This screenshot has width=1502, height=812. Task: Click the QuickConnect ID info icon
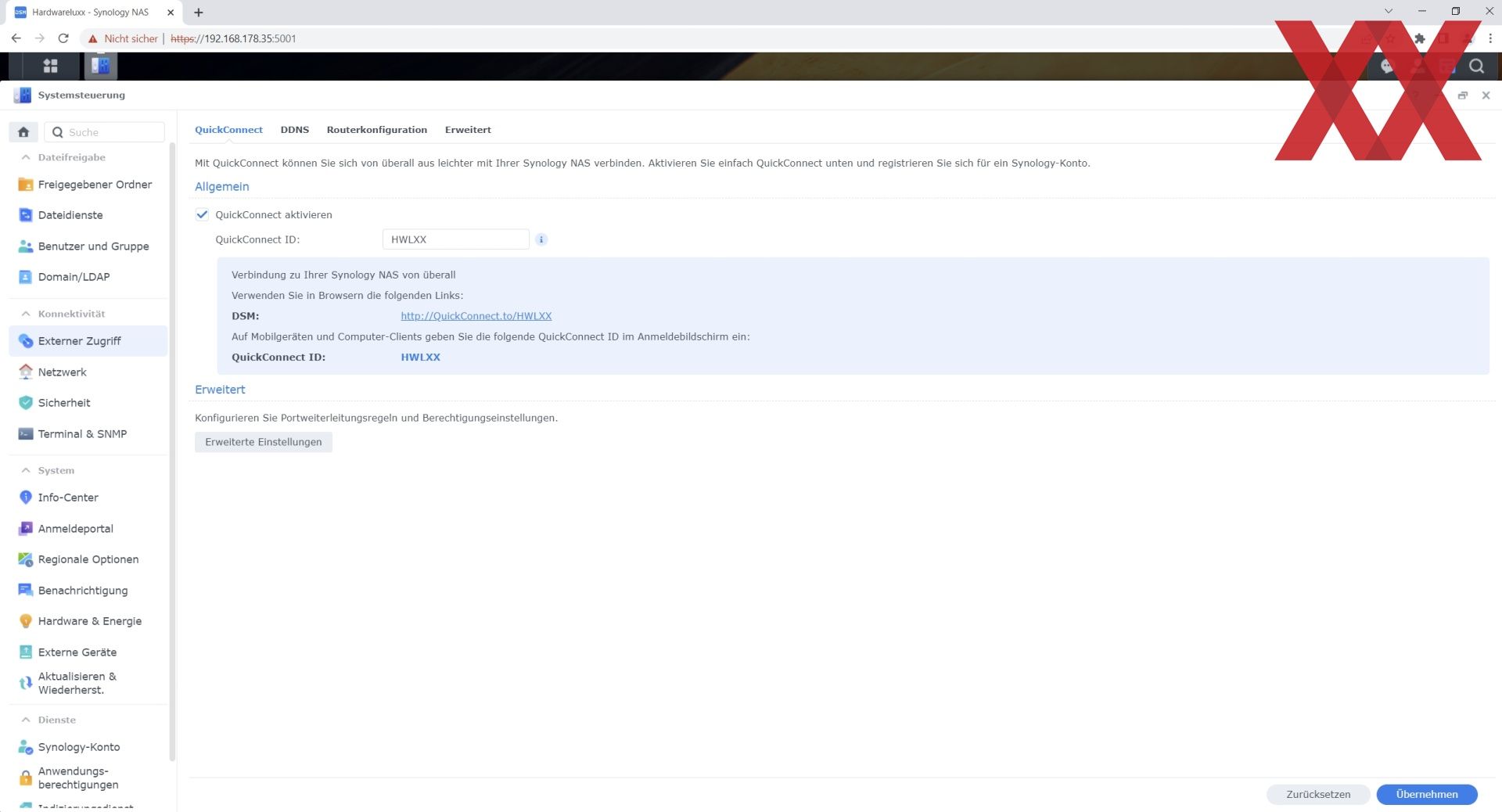click(541, 239)
